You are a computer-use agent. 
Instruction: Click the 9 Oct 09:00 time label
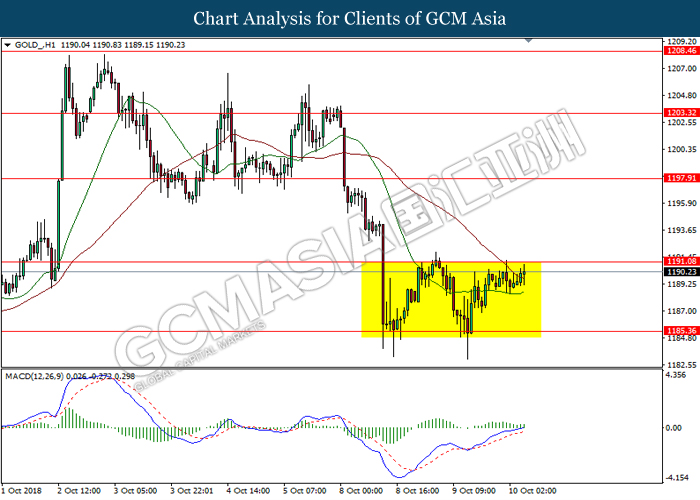pyautogui.click(x=473, y=491)
